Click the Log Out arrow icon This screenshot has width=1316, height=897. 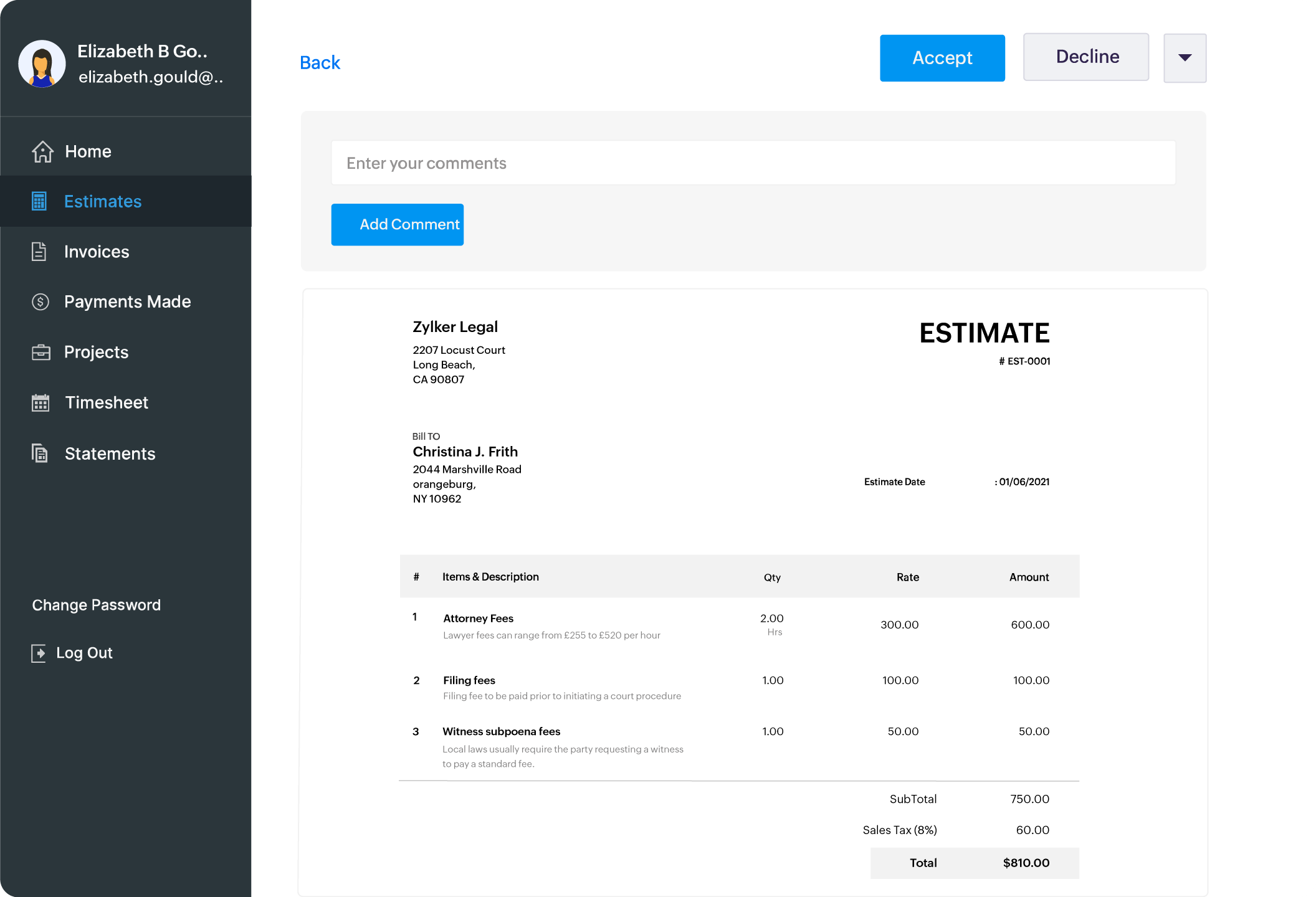tap(40, 653)
